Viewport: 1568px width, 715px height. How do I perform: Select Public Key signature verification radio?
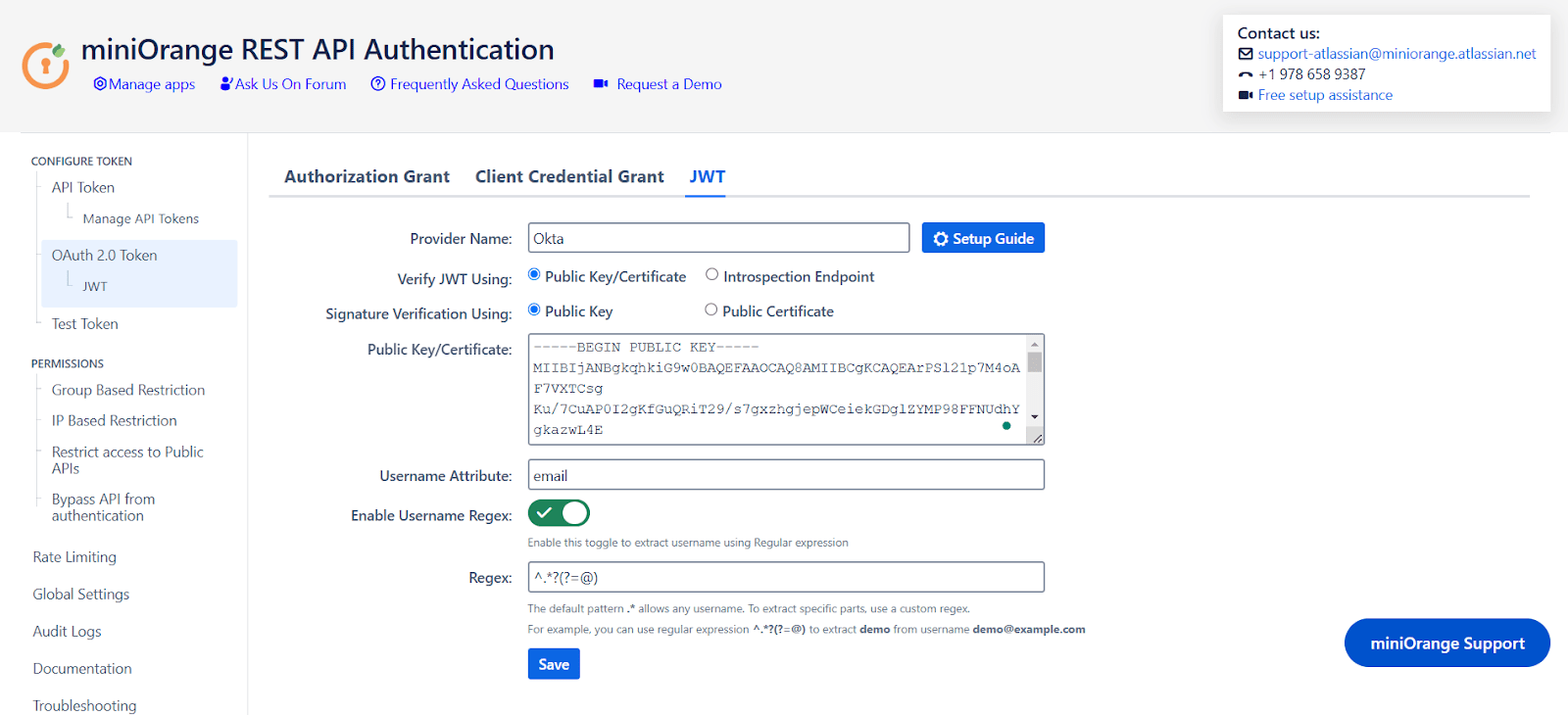click(x=534, y=310)
